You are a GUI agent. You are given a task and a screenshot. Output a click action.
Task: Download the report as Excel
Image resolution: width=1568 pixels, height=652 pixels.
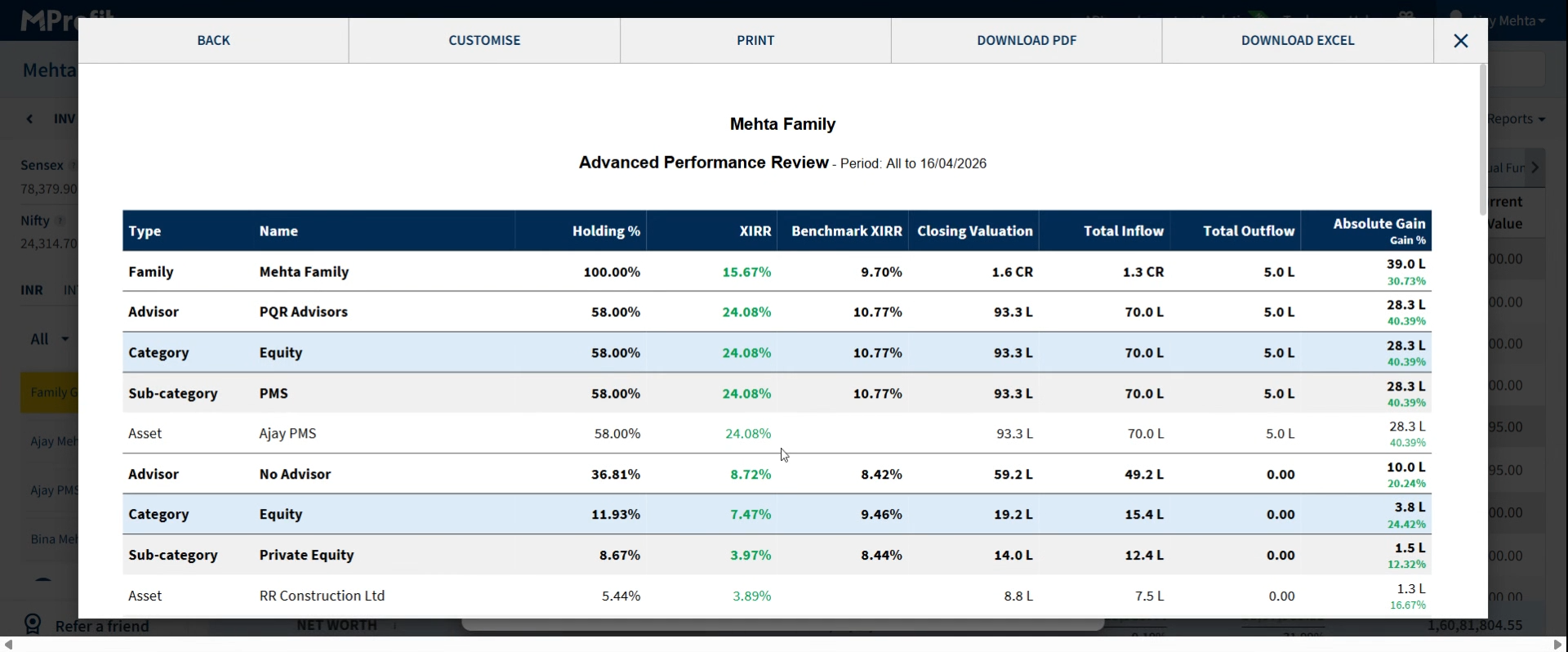[1298, 41]
